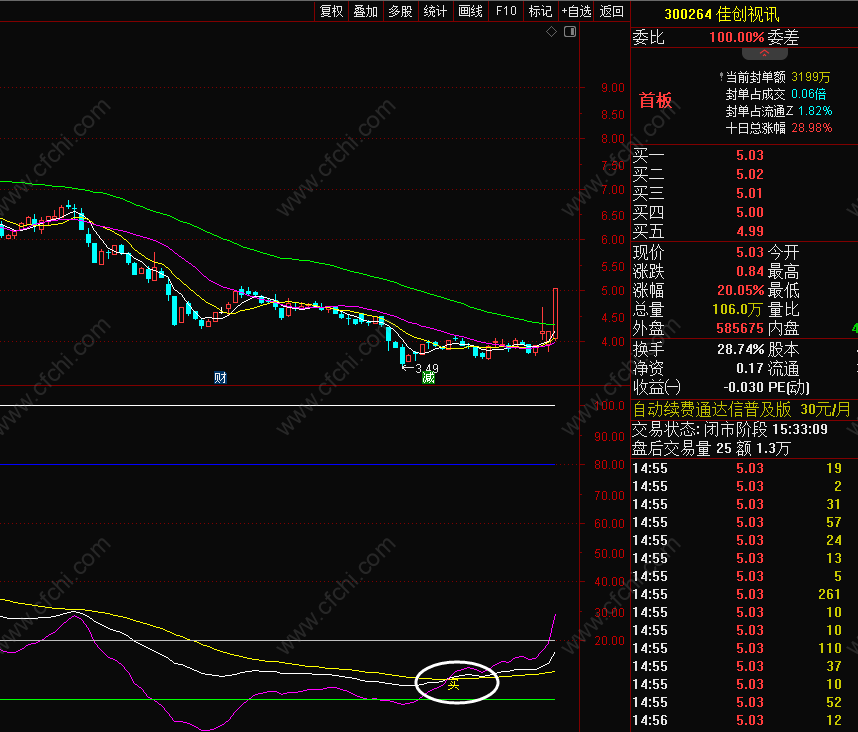Click the 80.00 indicator axis label

click(610, 464)
